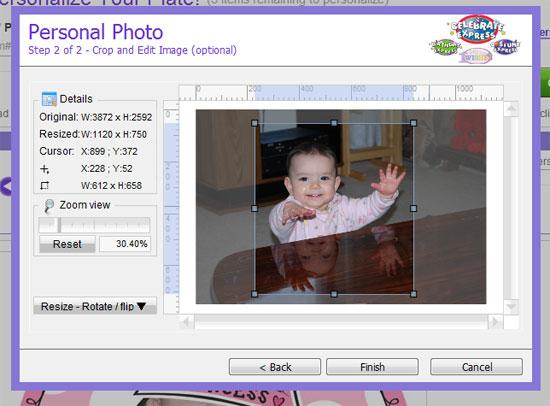Click the crop position X:228 ; Y:52
Viewport: 550px width, 406px height.
[107, 168]
